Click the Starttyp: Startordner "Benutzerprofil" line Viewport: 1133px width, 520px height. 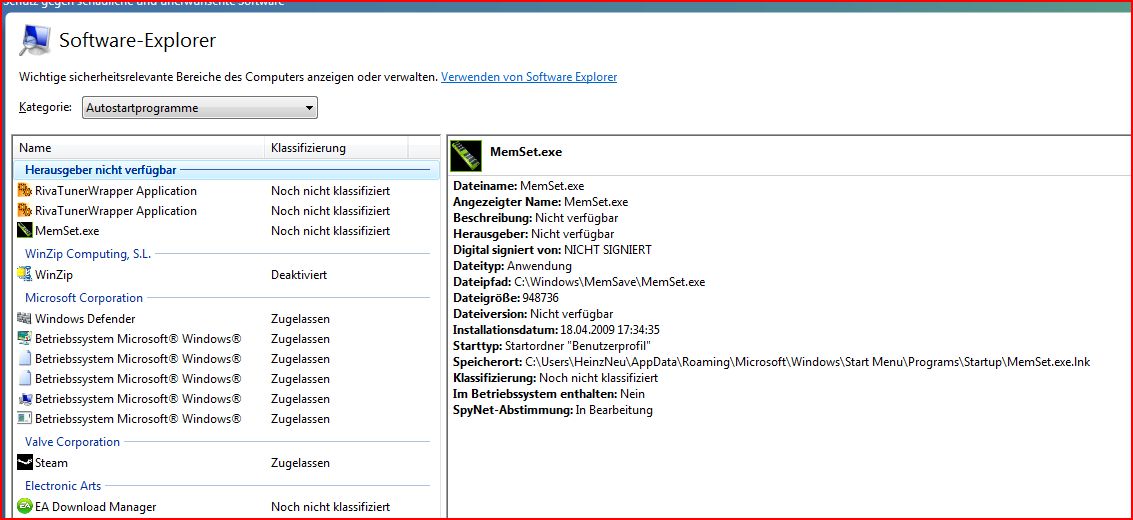553,346
